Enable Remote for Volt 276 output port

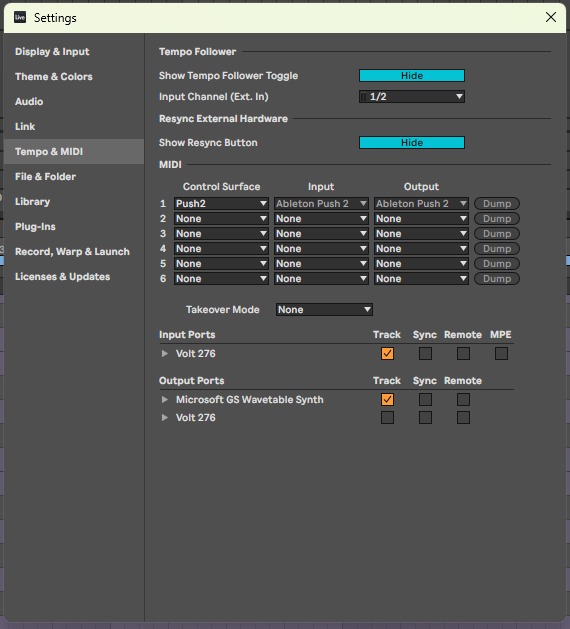(463, 418)
